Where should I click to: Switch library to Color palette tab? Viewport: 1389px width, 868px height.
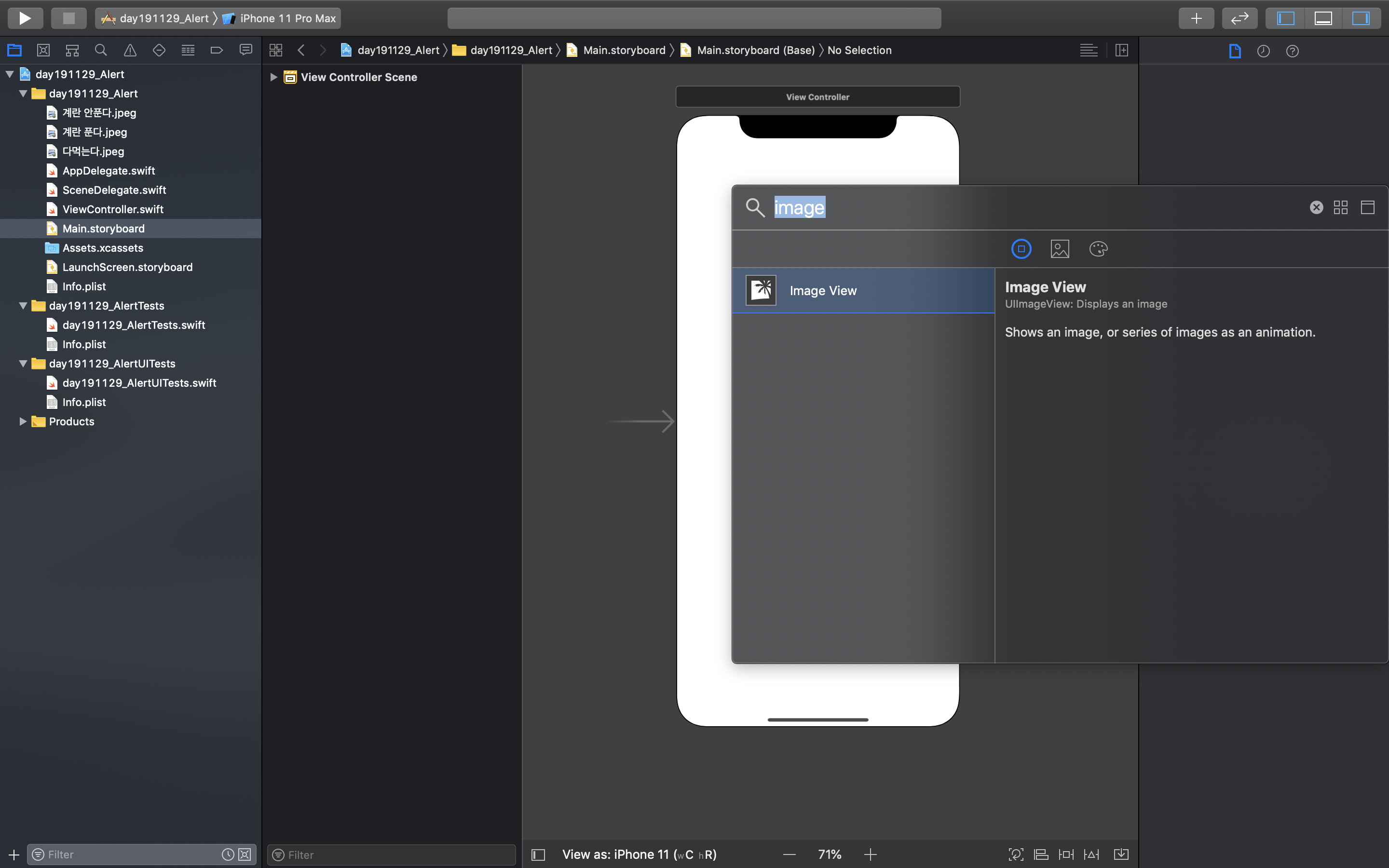pyautogui.click(x=1098, y=248)
